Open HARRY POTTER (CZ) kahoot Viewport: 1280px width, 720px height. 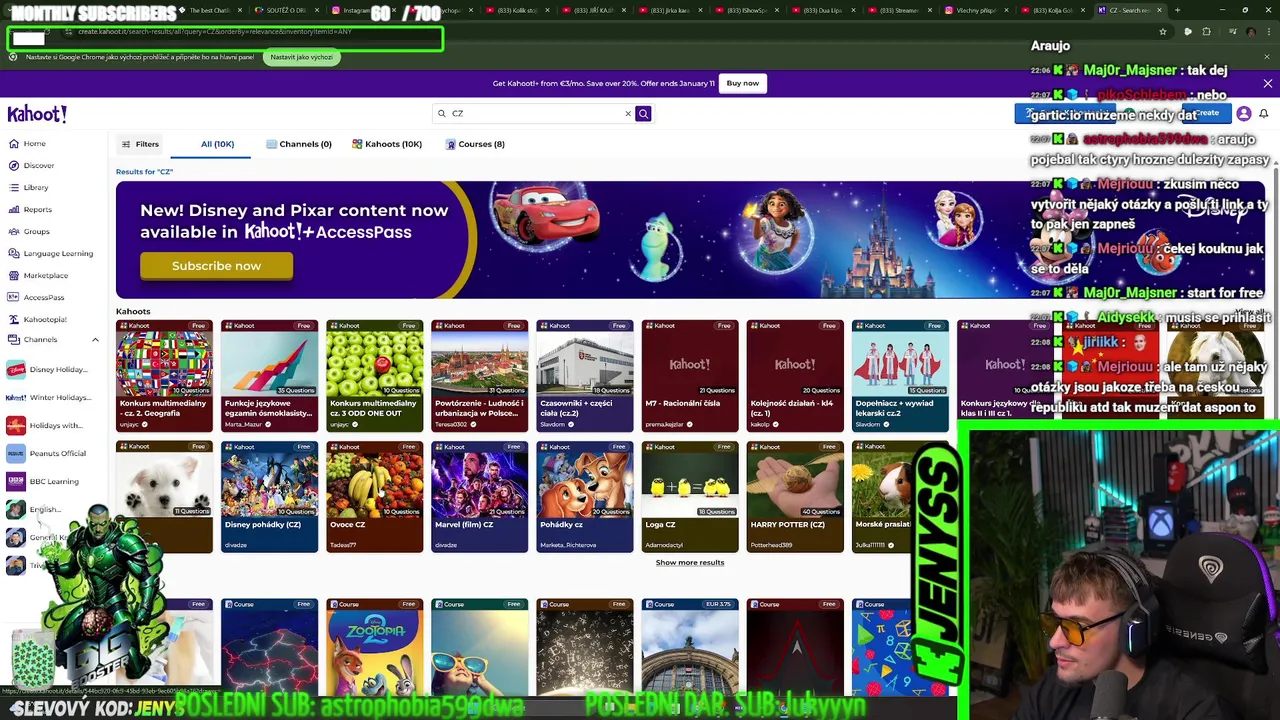[795, 496]
